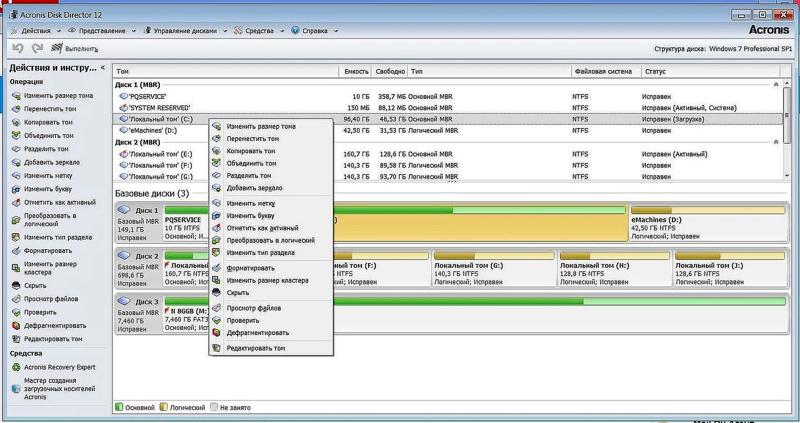800x423 pixels.
Task: Choose Копировать том in the context menu
Action: [251, 151]
